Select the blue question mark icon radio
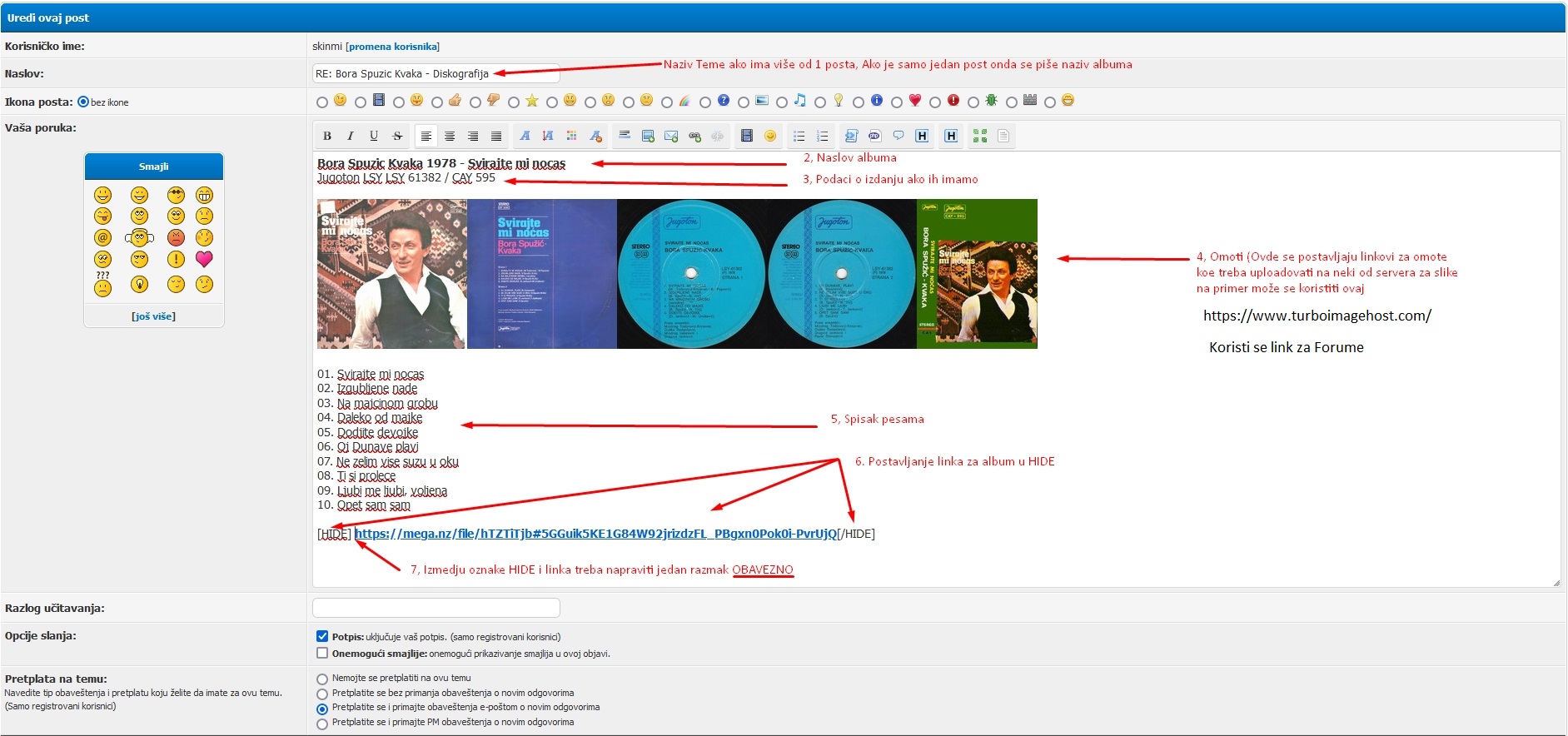 (705, 102)
